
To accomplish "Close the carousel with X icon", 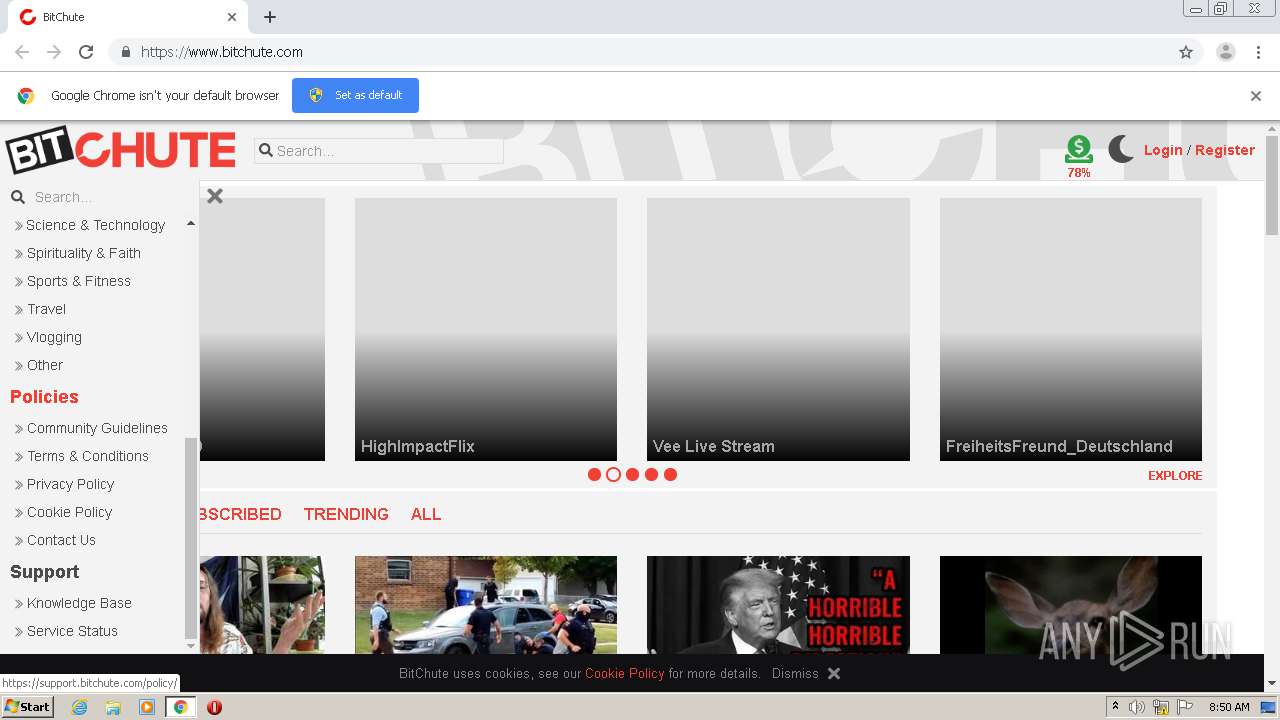I will coord(215,196).
